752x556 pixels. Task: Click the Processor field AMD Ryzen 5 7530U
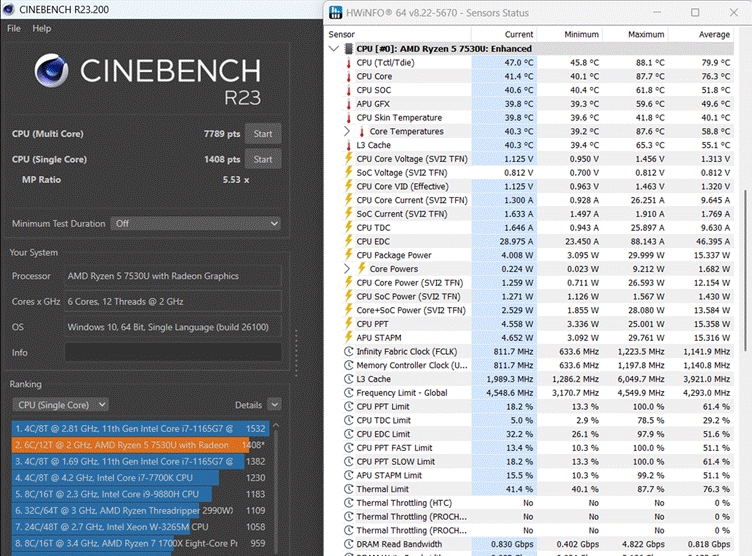(x=173, y=276)
